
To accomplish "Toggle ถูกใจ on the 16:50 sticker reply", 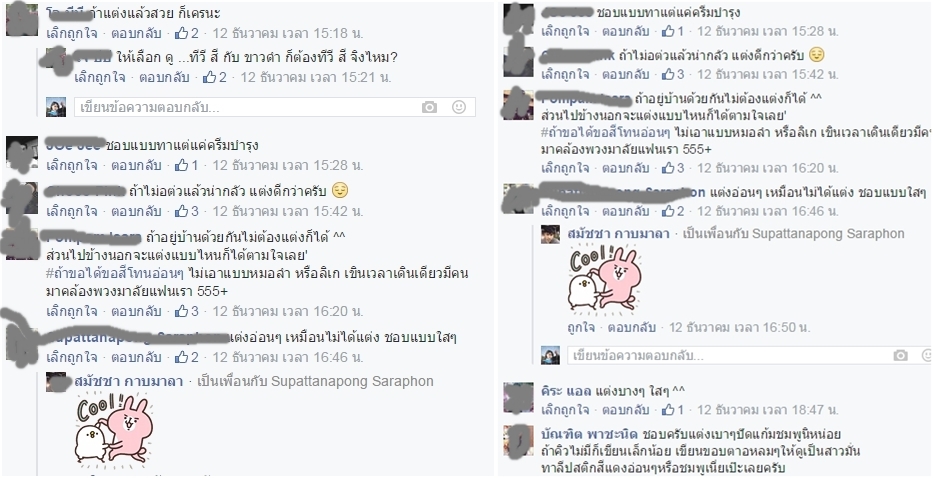I will tap(581, 327).
